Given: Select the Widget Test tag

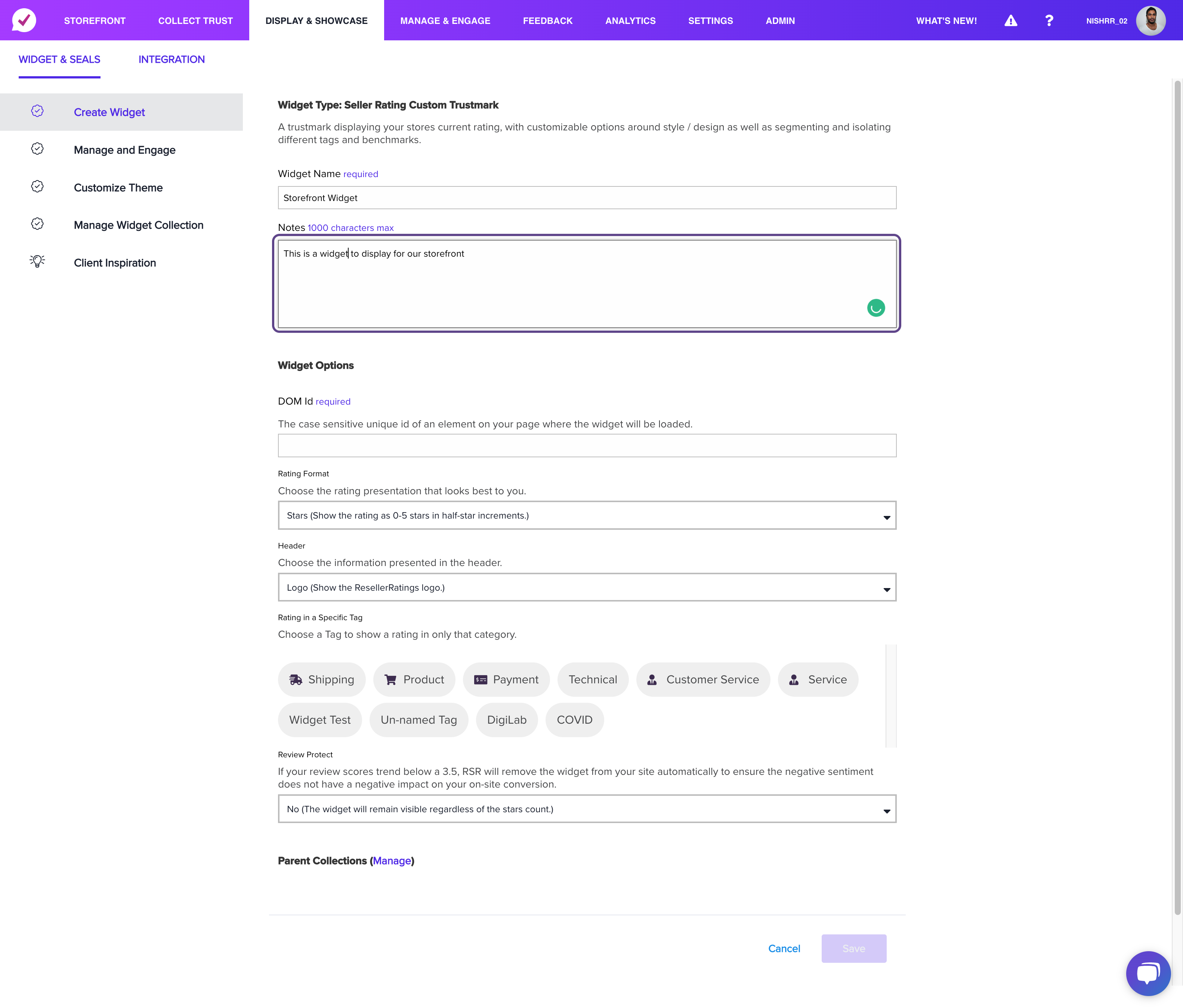Looking at the screenshot, I should coord(320,720).
